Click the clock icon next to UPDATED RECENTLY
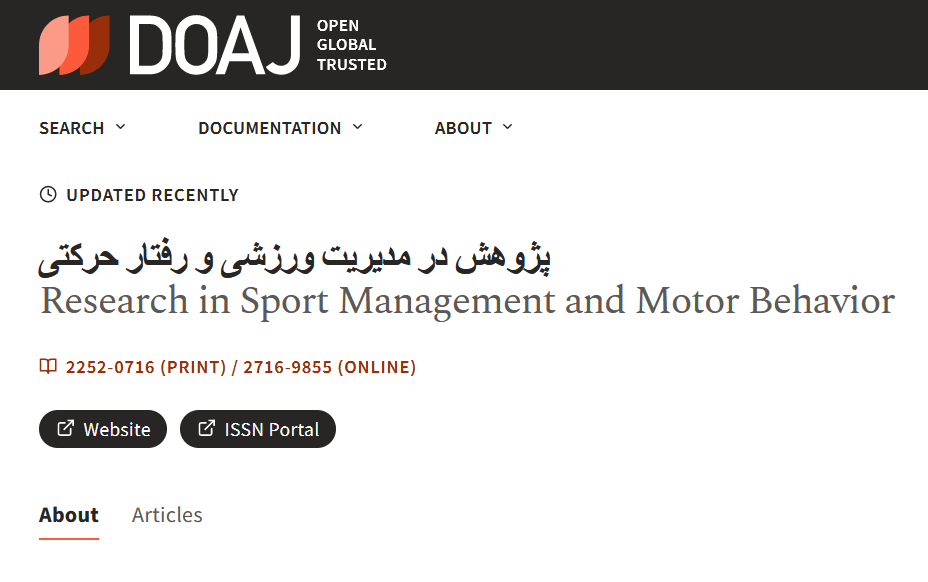Screen dimensions: 928x582 tap(48, 194)
